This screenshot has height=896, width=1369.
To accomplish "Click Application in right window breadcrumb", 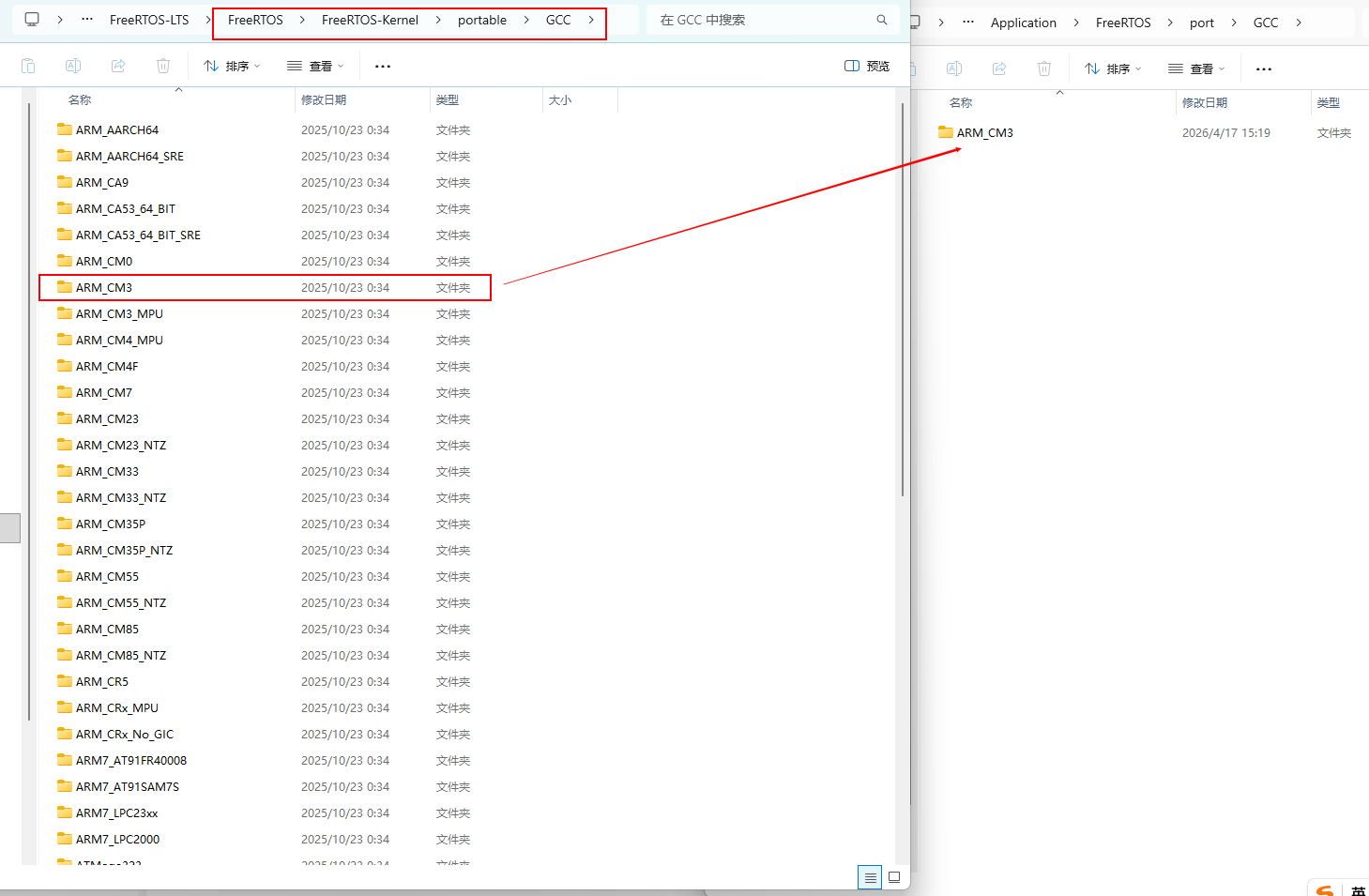I will 1024,23.
